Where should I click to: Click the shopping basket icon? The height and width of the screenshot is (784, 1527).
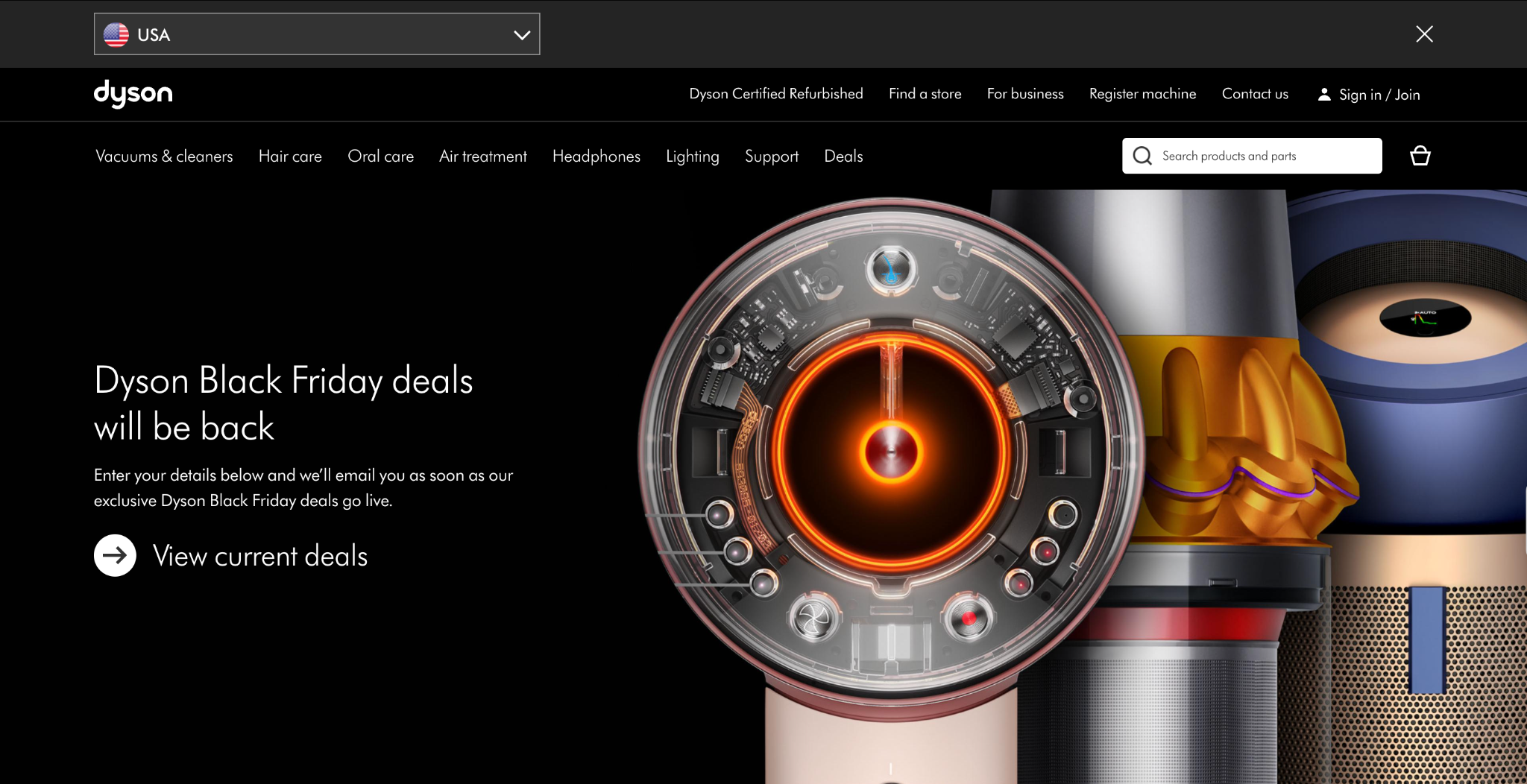(x=1420, y=156)
